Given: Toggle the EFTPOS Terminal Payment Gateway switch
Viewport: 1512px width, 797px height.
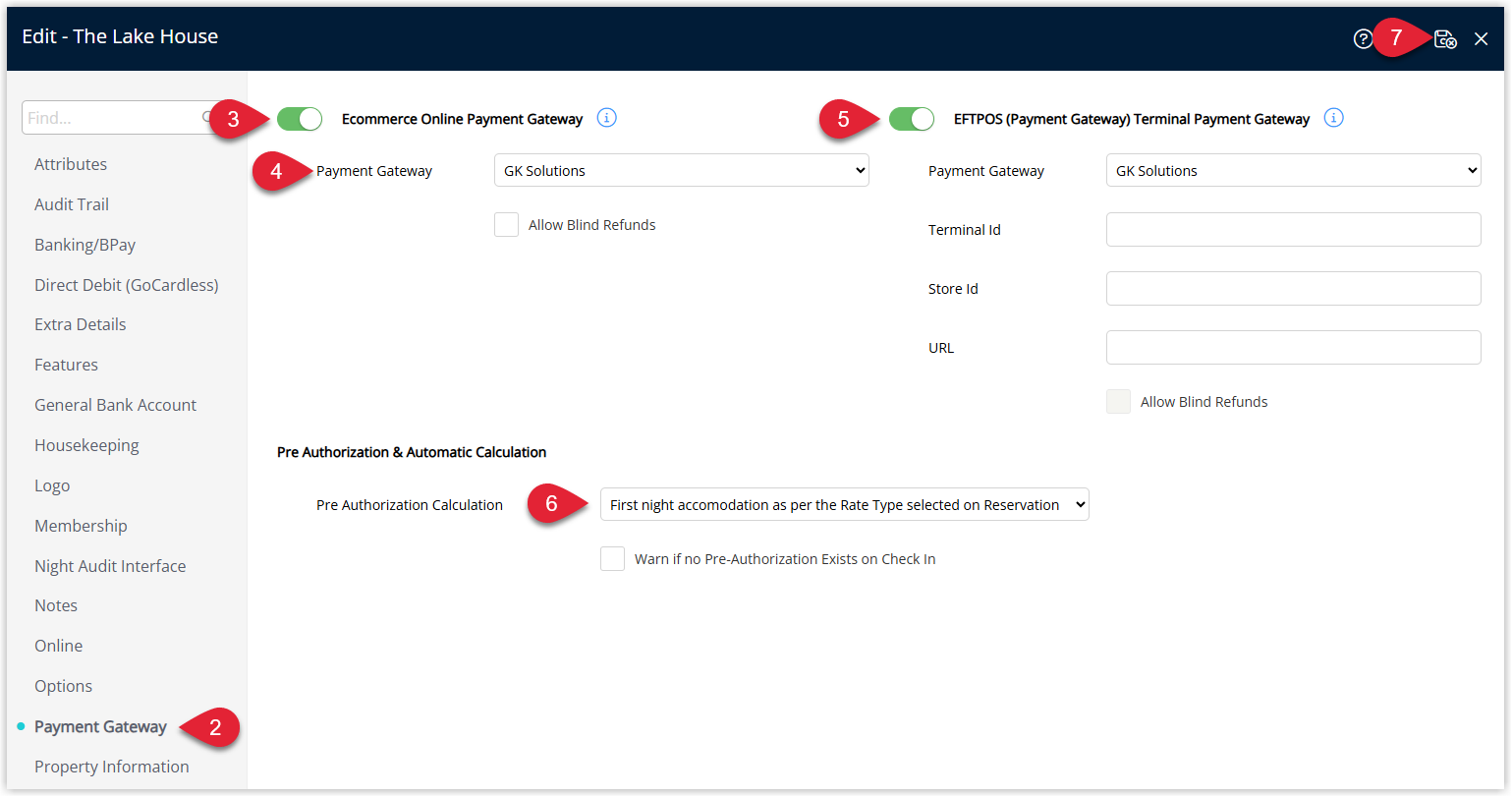Looking at the screenshot, I should (x=912, y=119).
